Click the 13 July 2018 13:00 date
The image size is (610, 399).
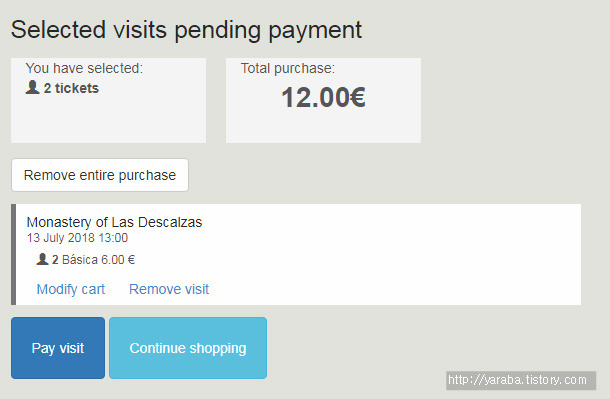point(77,238)
